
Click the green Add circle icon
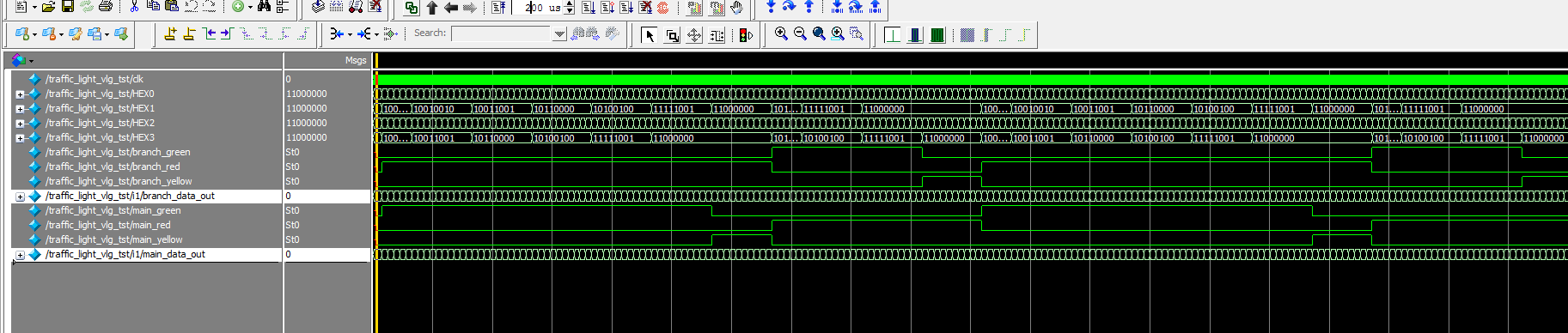point(238,7)
